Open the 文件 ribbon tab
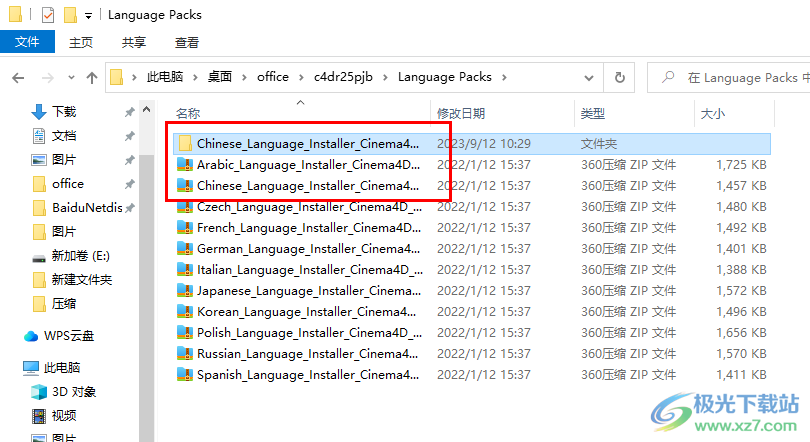 click(27, 42)
